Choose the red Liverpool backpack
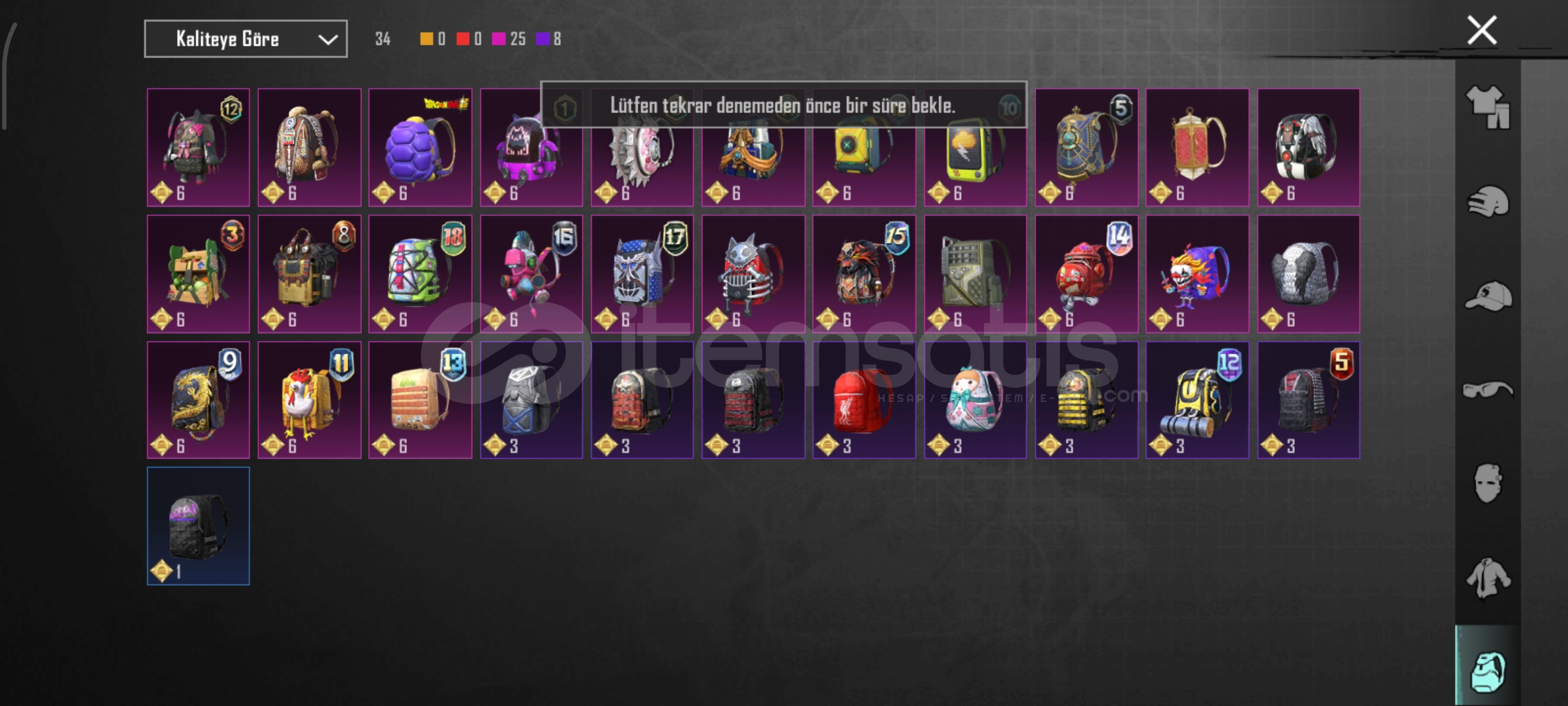The width and height of the screenshot is (1568, 706). 864,400
